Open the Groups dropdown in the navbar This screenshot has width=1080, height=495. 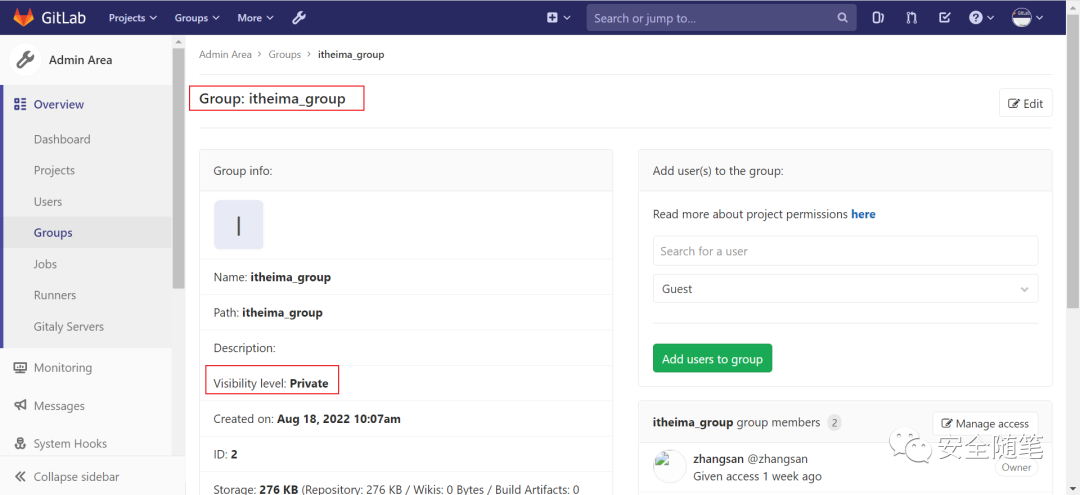tap(197, 18)
